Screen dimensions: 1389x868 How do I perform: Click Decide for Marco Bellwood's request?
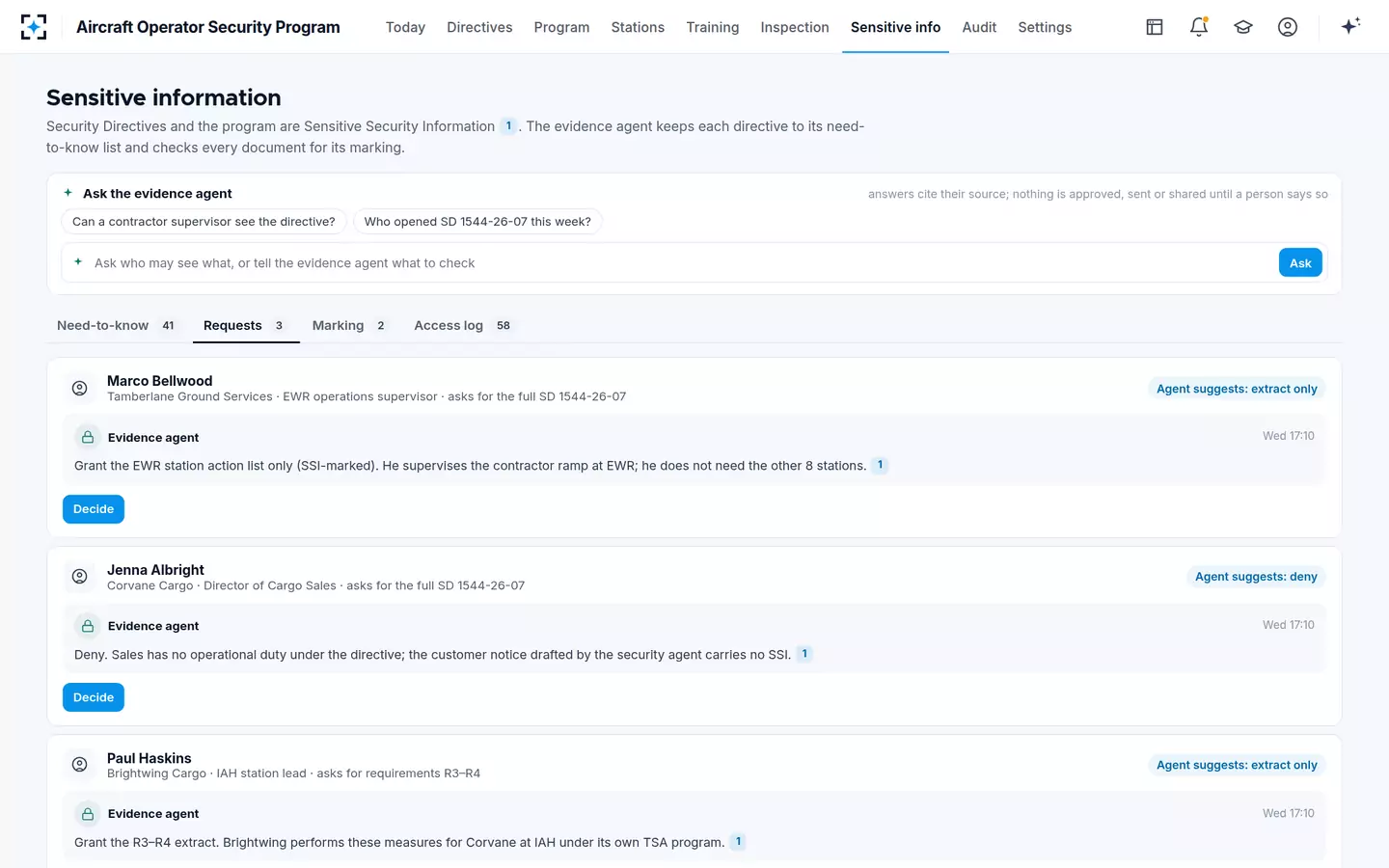(94, 509)
